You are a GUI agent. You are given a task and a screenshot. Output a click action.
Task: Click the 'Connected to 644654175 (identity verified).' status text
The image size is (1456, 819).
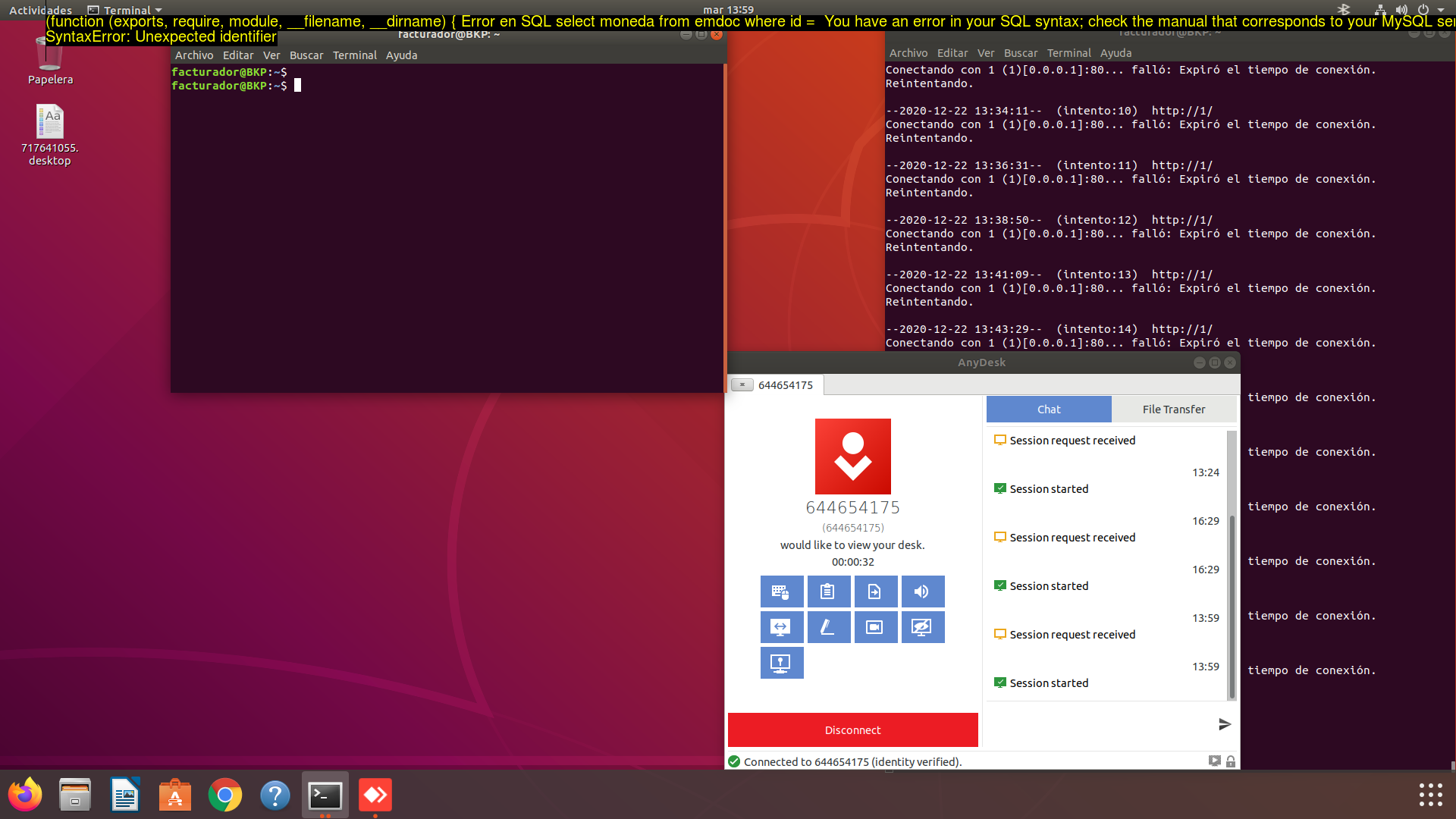(x=852, y=761)
